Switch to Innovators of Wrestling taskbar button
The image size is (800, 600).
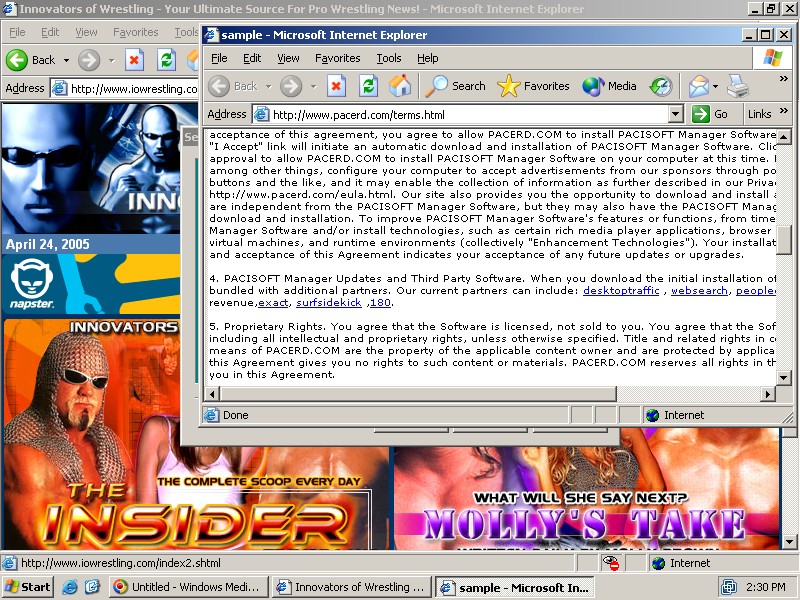coord(352,587)
